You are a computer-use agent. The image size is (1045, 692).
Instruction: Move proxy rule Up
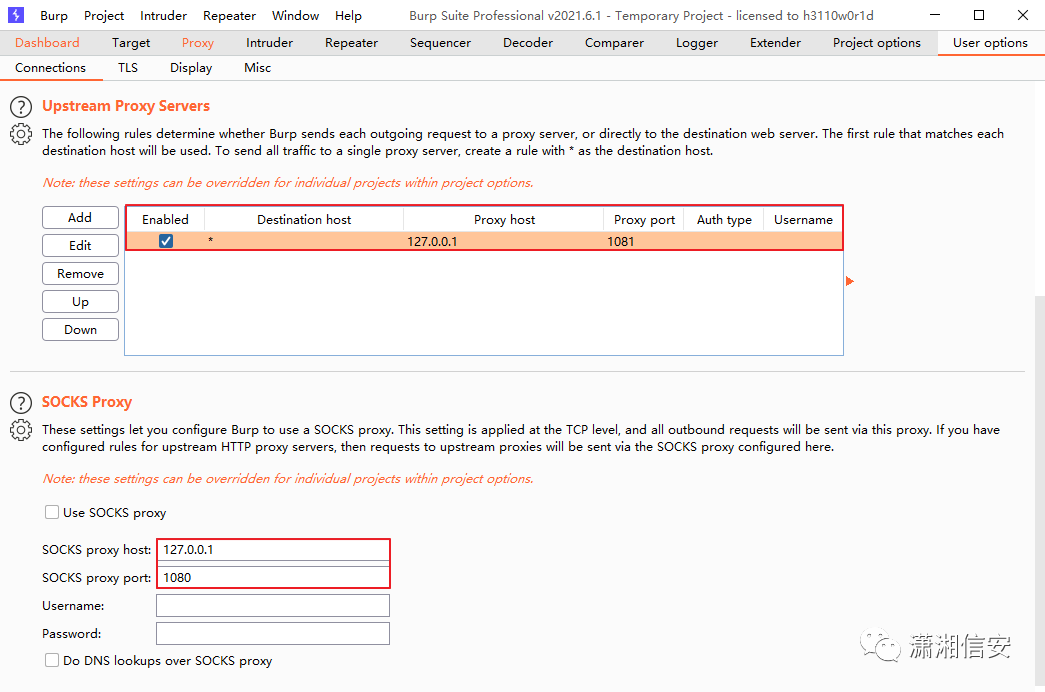tap(80, 301)
